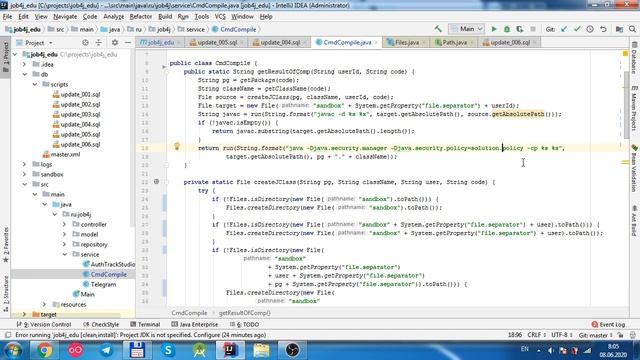Open Skype from the Windows taskbar
This screenshot has width=640, height=360.
point(168,350)
